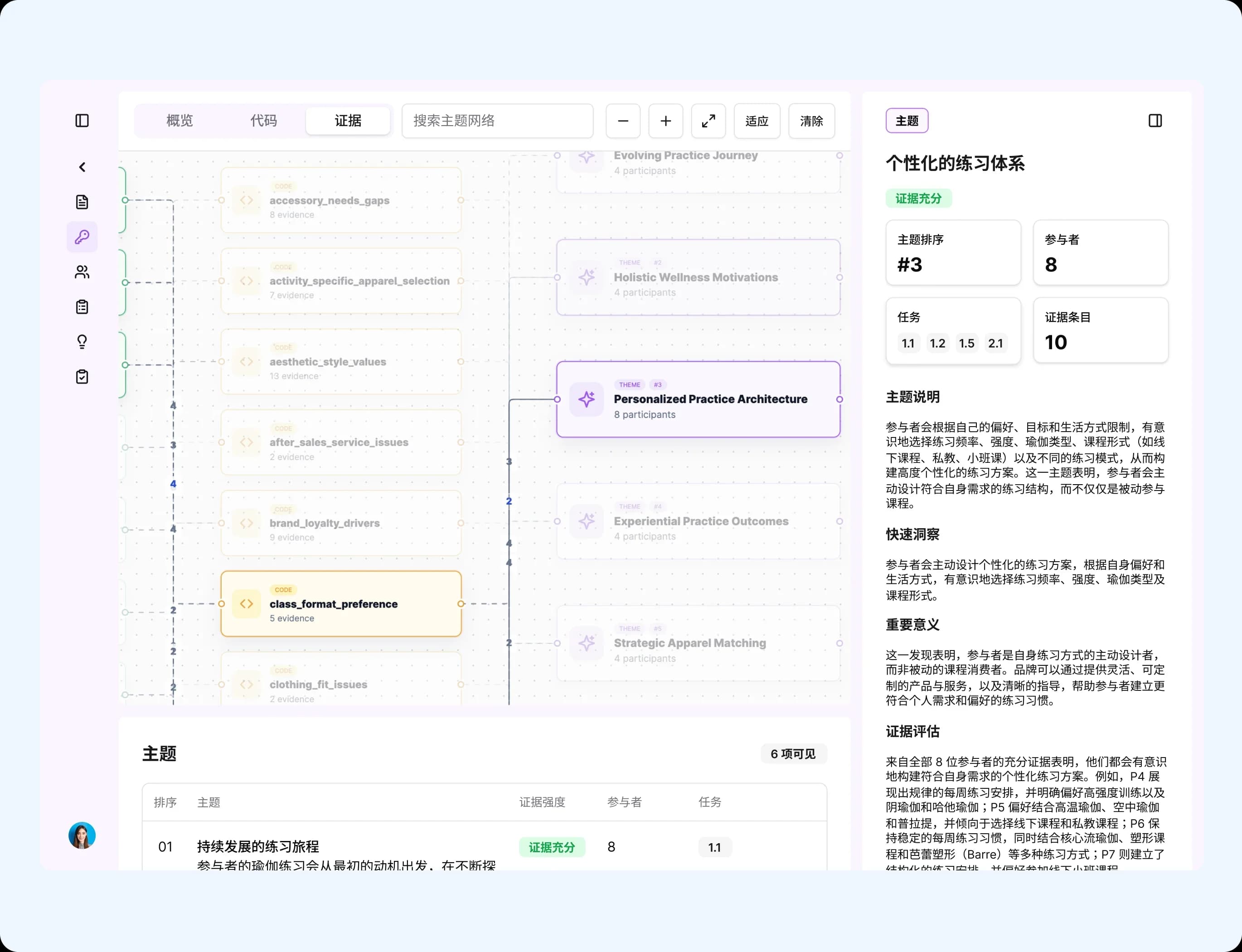Click the 主题 badge in the details panel
This screenshot has width=1242, height=952.
[907, 121]
